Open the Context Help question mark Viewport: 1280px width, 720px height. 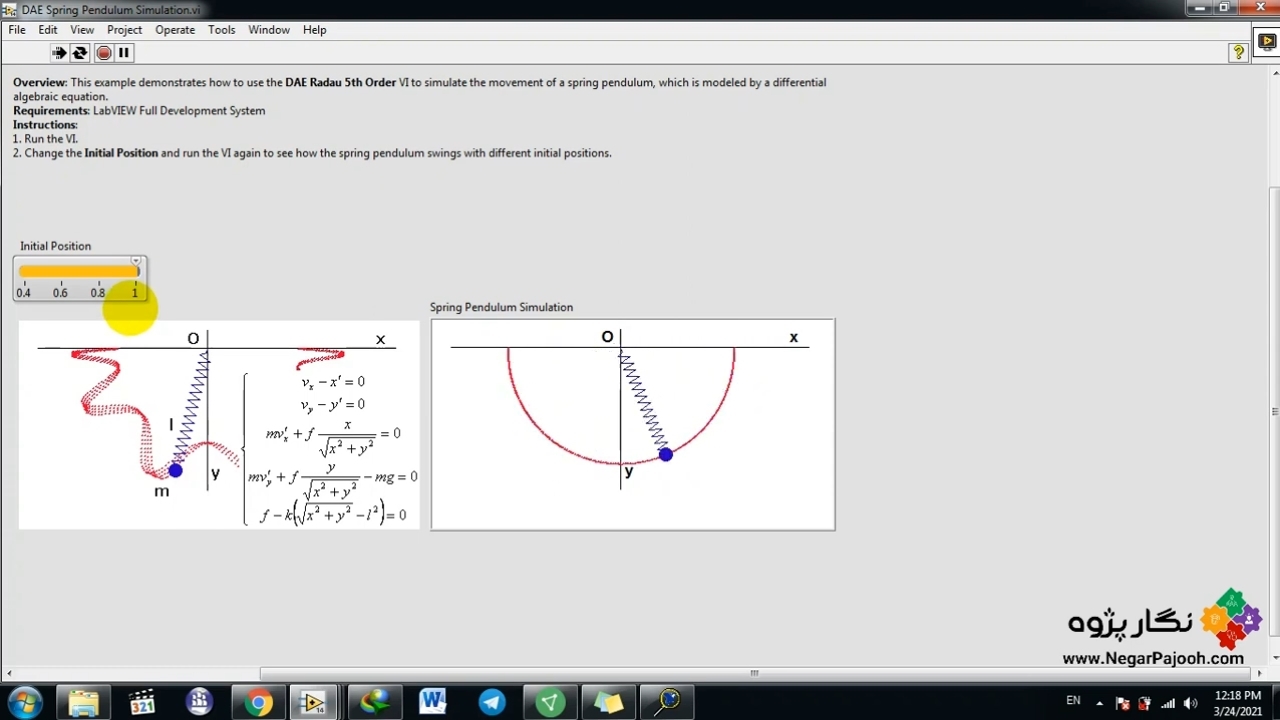(x=1238, y=53)
